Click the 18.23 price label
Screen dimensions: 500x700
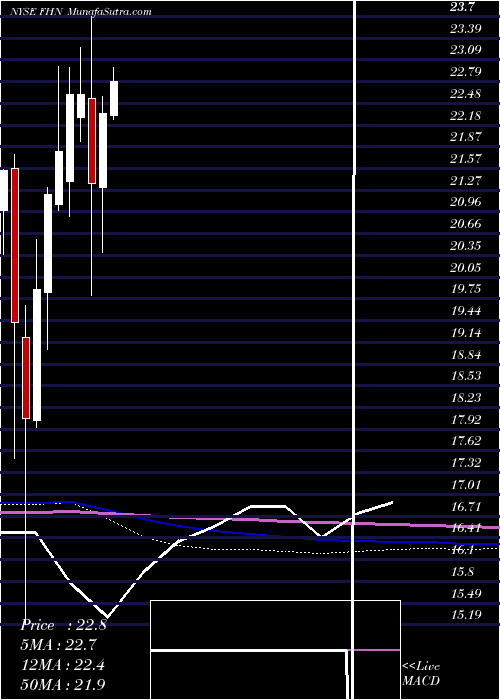click(466, 397)
